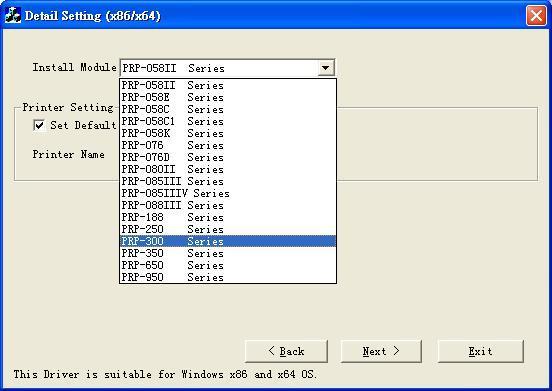Choose PRP-058C1 Series option
Screen dimensions: 552x391
(x=228, y=121)
